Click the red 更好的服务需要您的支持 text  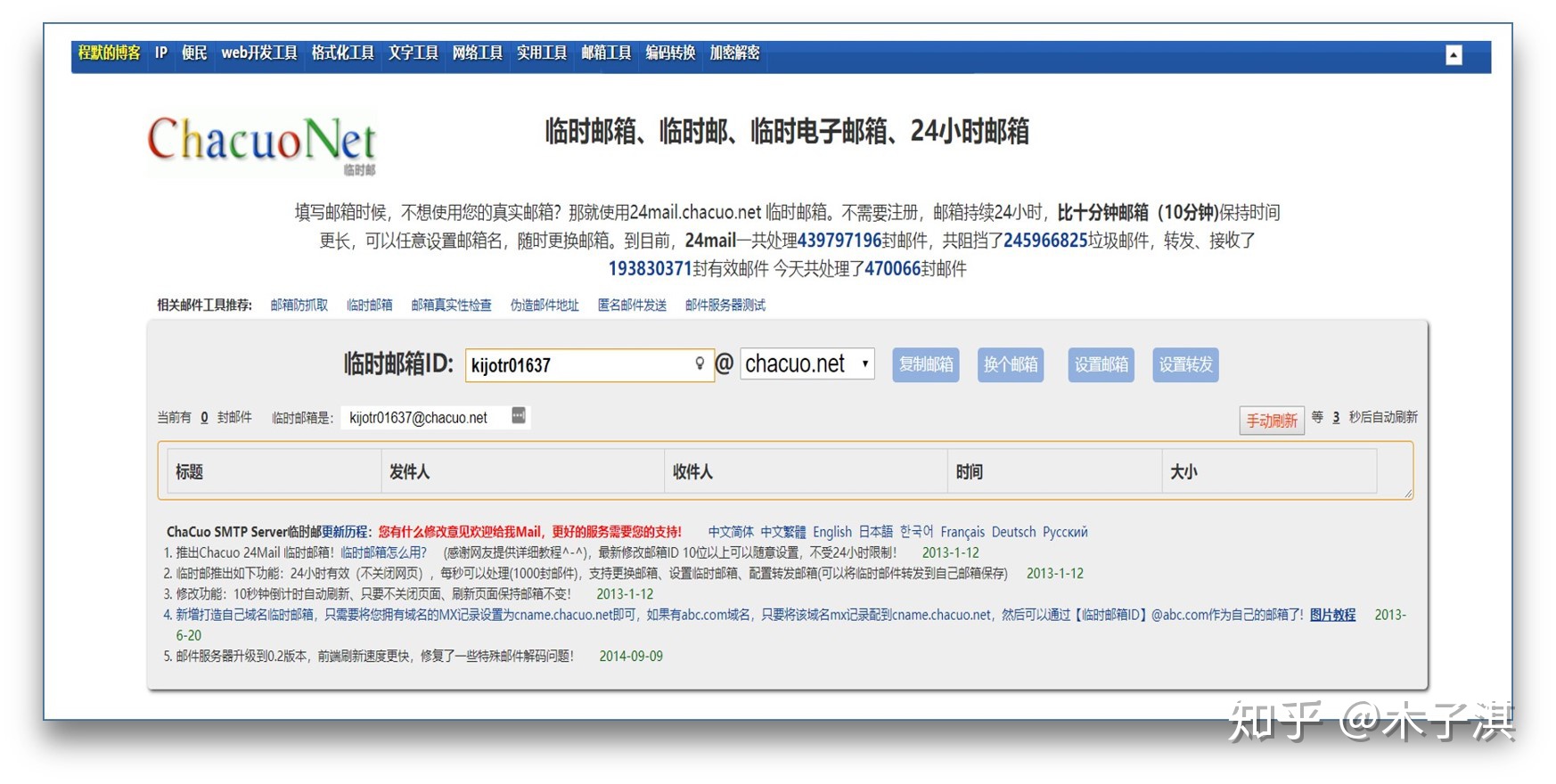pos(616,532)
